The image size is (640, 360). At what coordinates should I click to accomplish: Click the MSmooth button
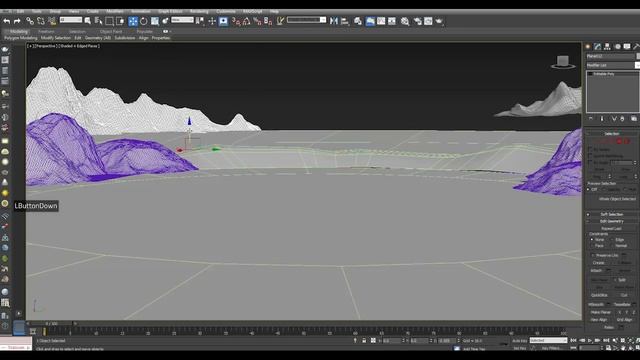point(596,304)
